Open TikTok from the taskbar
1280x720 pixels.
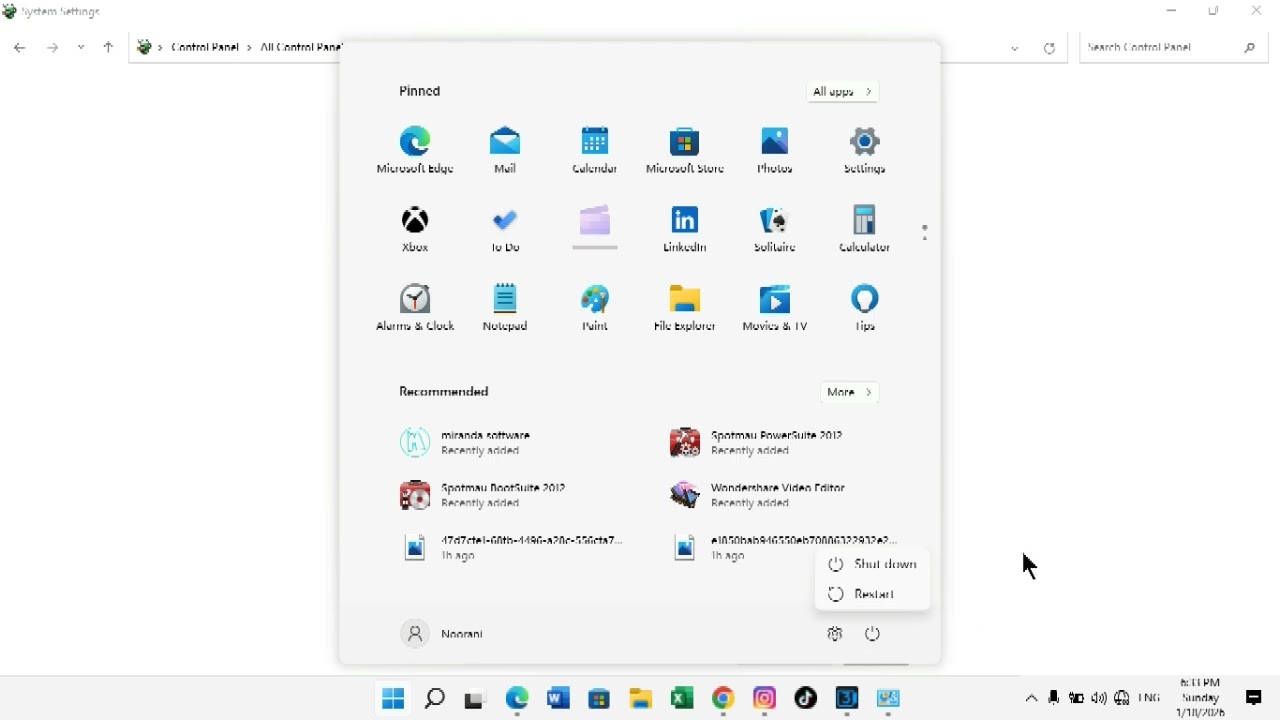tap(806, 698)
